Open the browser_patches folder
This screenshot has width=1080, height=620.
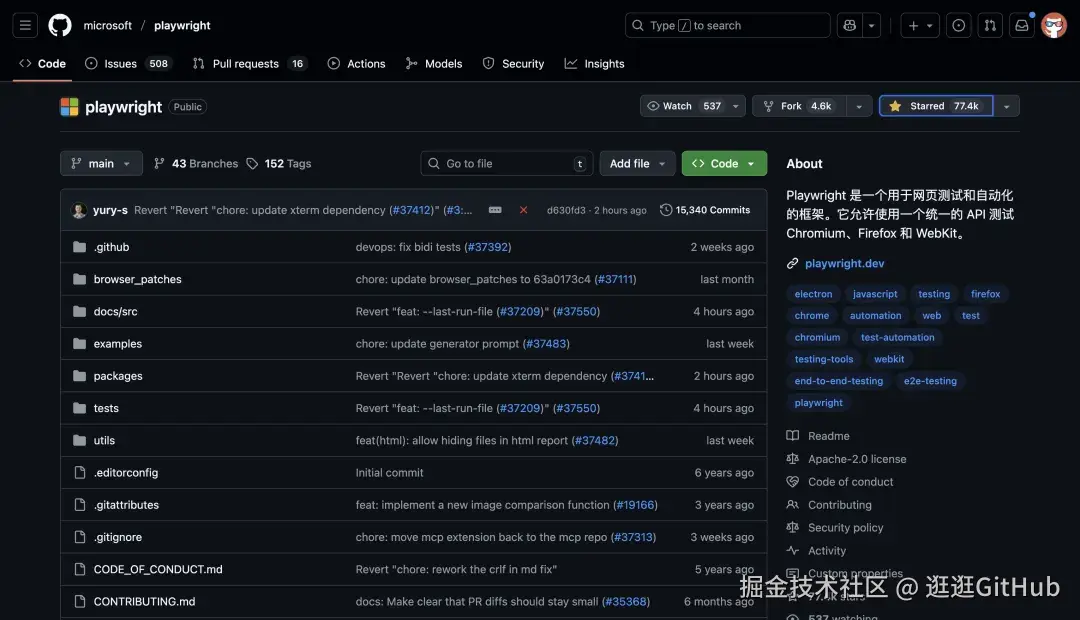137,279
